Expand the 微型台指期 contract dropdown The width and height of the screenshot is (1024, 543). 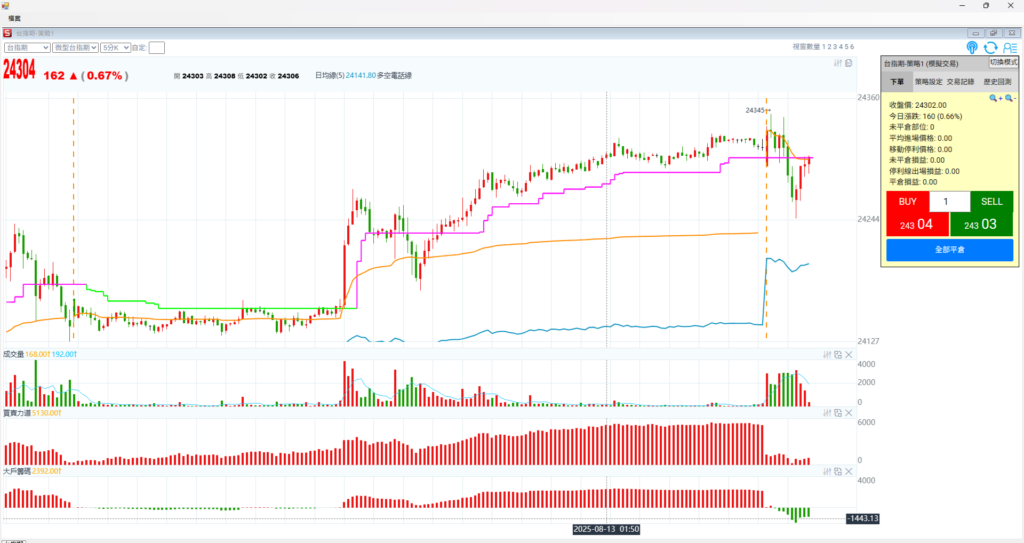pyautogui.click(x=75, y=47)
